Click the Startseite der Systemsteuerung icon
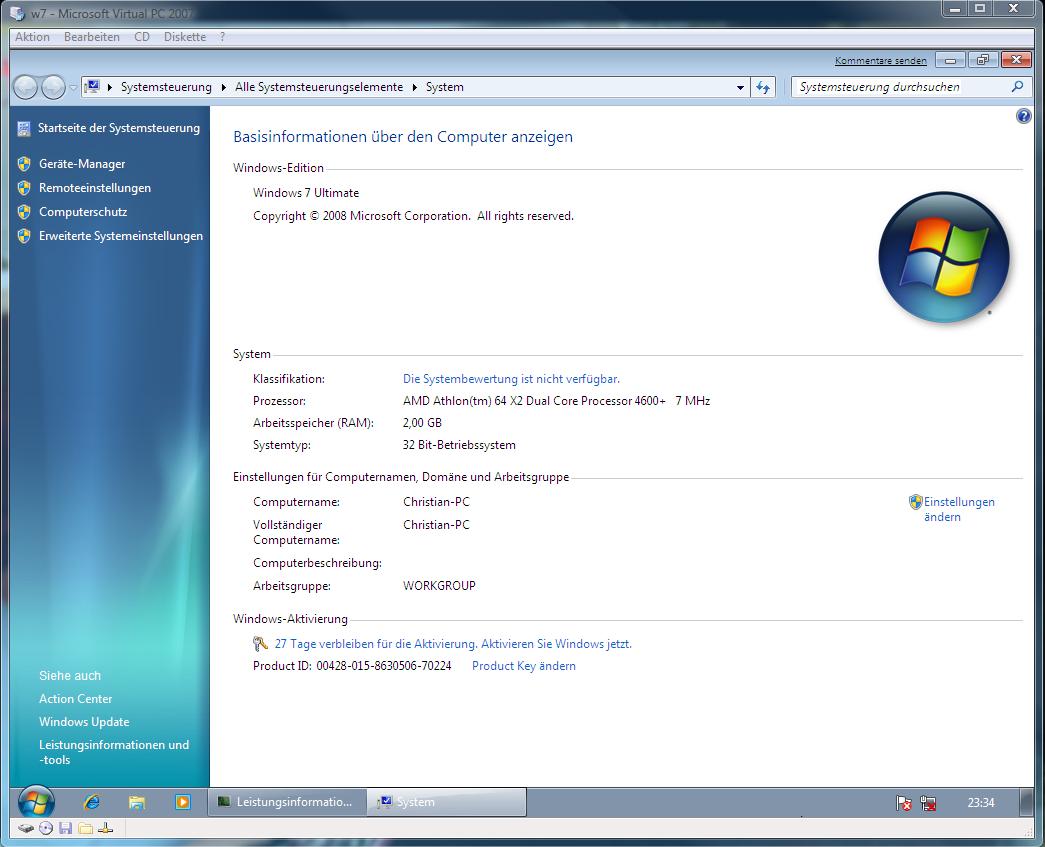The image size is (1045, 847). coord(24,129)
